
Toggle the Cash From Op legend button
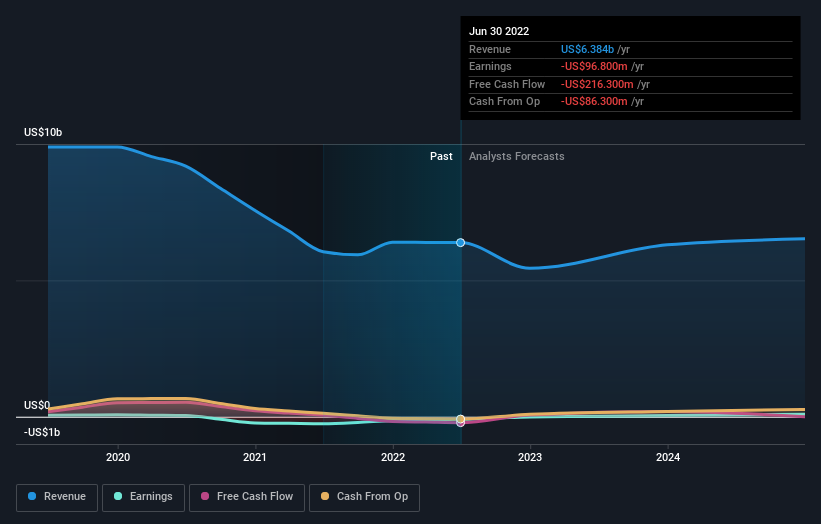[364, 497]
